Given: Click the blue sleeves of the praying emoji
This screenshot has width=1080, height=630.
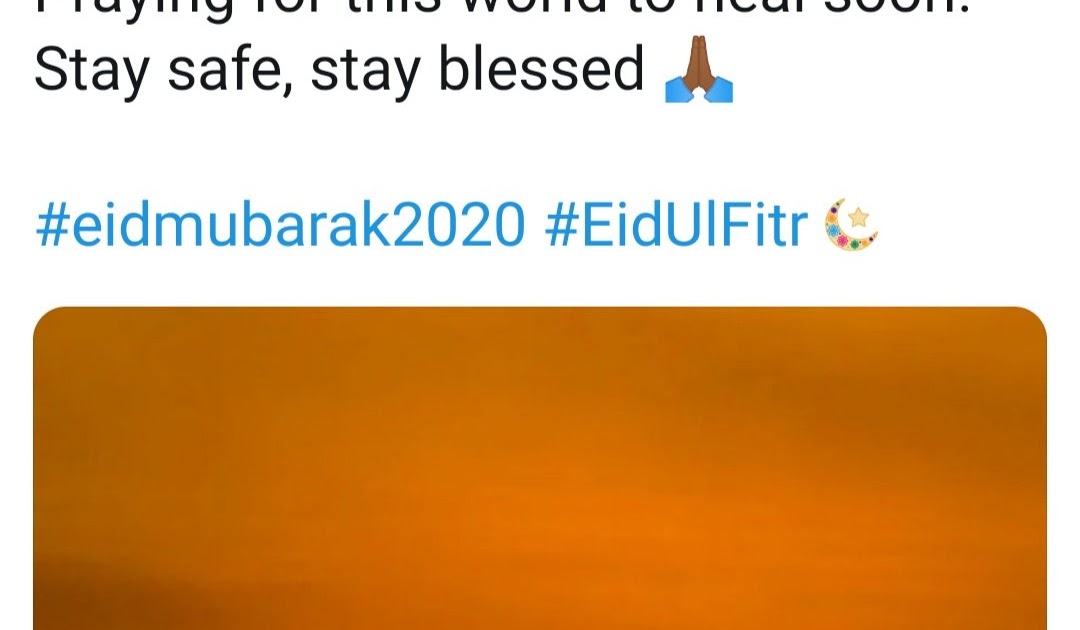Looking at the screenshot, I should [x=698, y=90].
